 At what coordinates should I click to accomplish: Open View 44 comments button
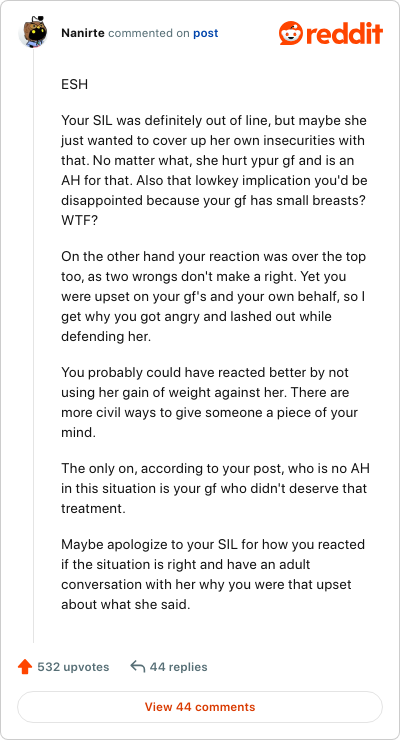pos(200,707)
